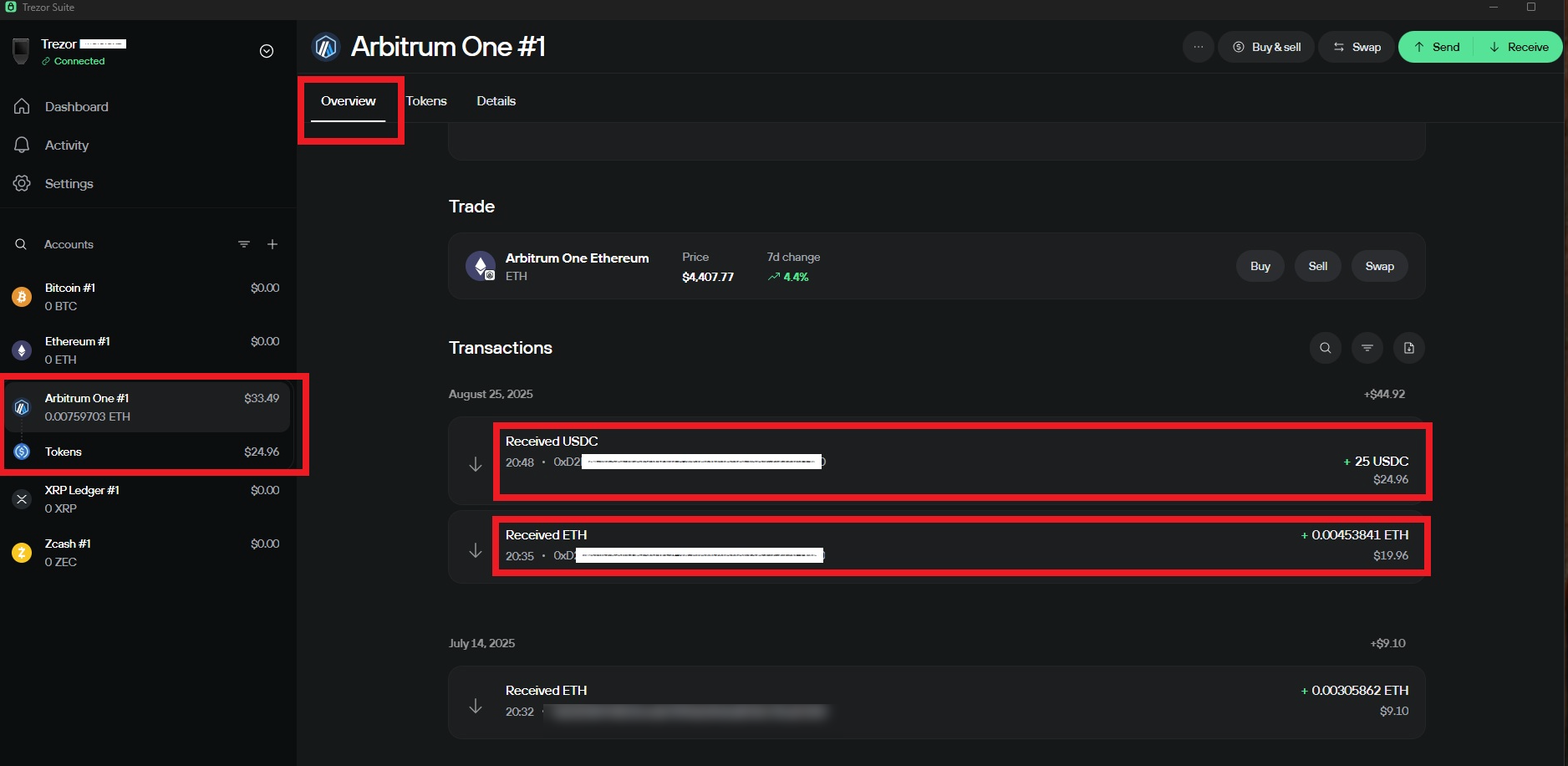Click the Trezor Suite title bar icon
The image size is (1568, 766).
click(11, 7)
